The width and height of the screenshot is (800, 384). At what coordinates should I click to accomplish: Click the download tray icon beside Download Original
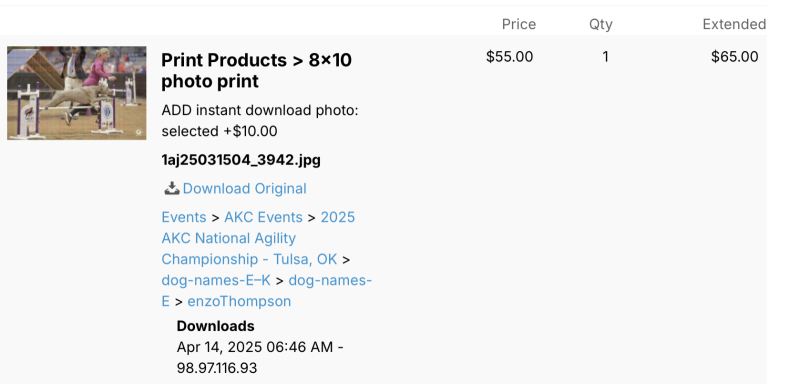(171, 188)
